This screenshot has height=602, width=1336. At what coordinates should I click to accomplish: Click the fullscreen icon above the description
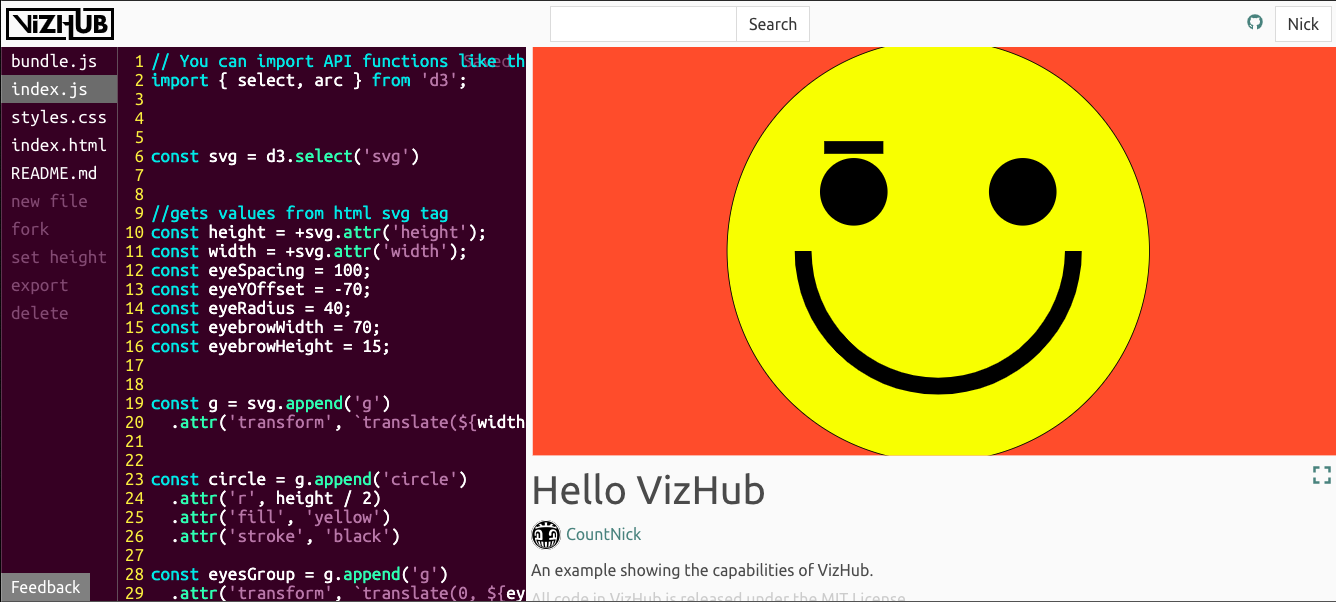(x=1321, y=475)
